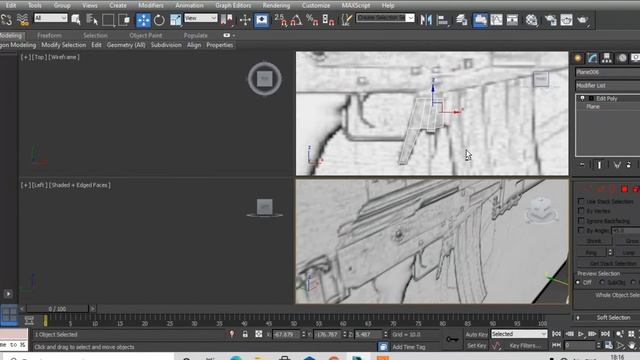Image resolution: width=640 pixels, height=360 pixels.
Task: Switch to the Freeform ribbon tab
Action: (x=49, y=36)
